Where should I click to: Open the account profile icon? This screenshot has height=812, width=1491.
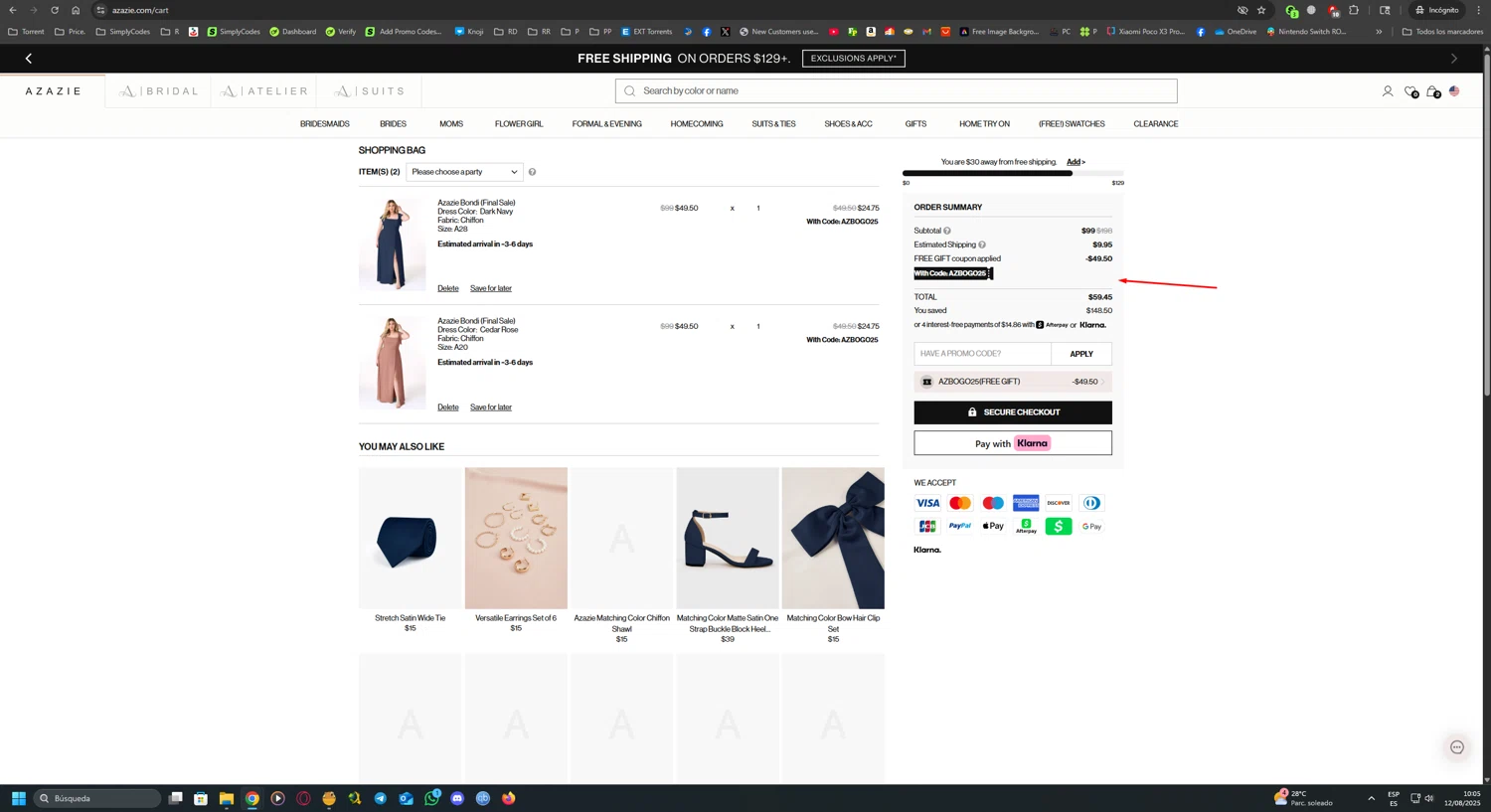coord(1388,91)
